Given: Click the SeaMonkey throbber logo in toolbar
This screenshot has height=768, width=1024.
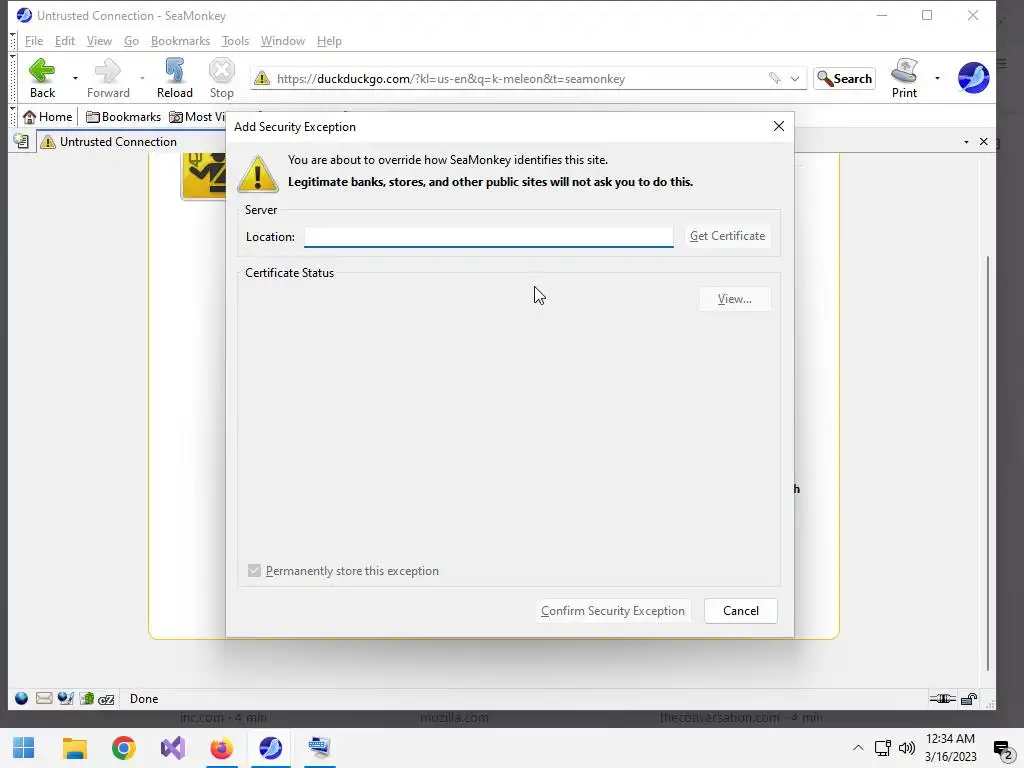Looking at the screenshot, I should [973, 78].
